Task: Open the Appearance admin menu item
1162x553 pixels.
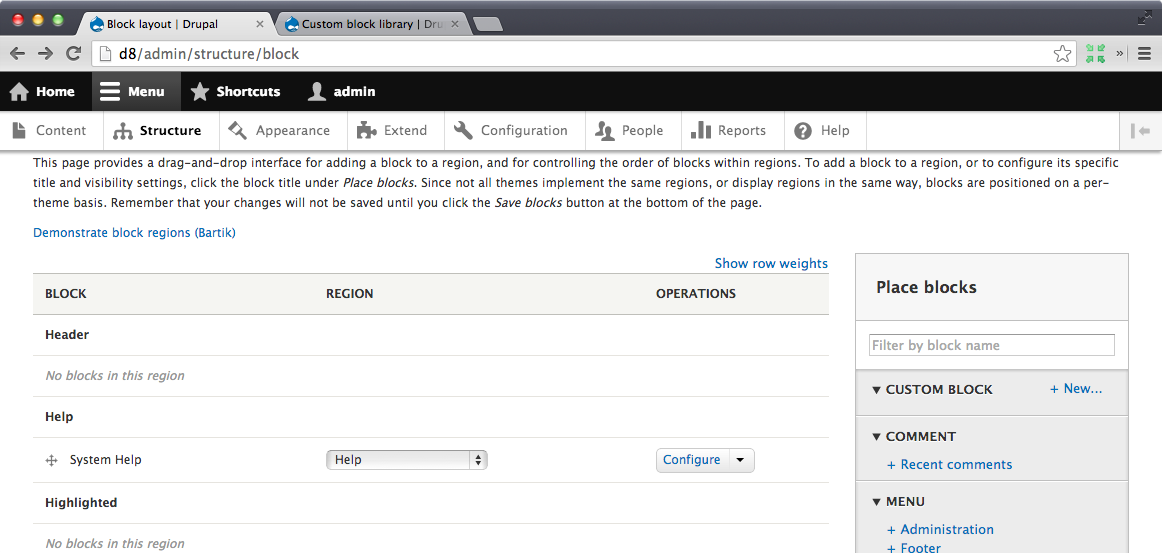Action: coord(284,130)
